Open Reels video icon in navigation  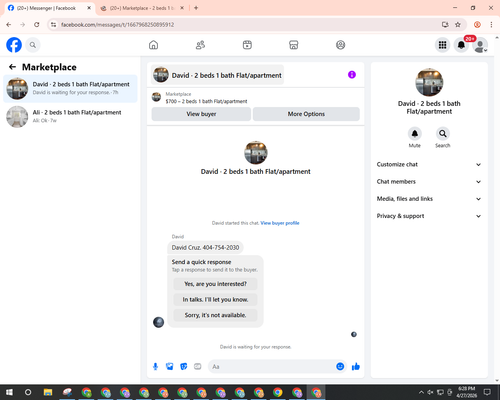[x=247, y=45]
